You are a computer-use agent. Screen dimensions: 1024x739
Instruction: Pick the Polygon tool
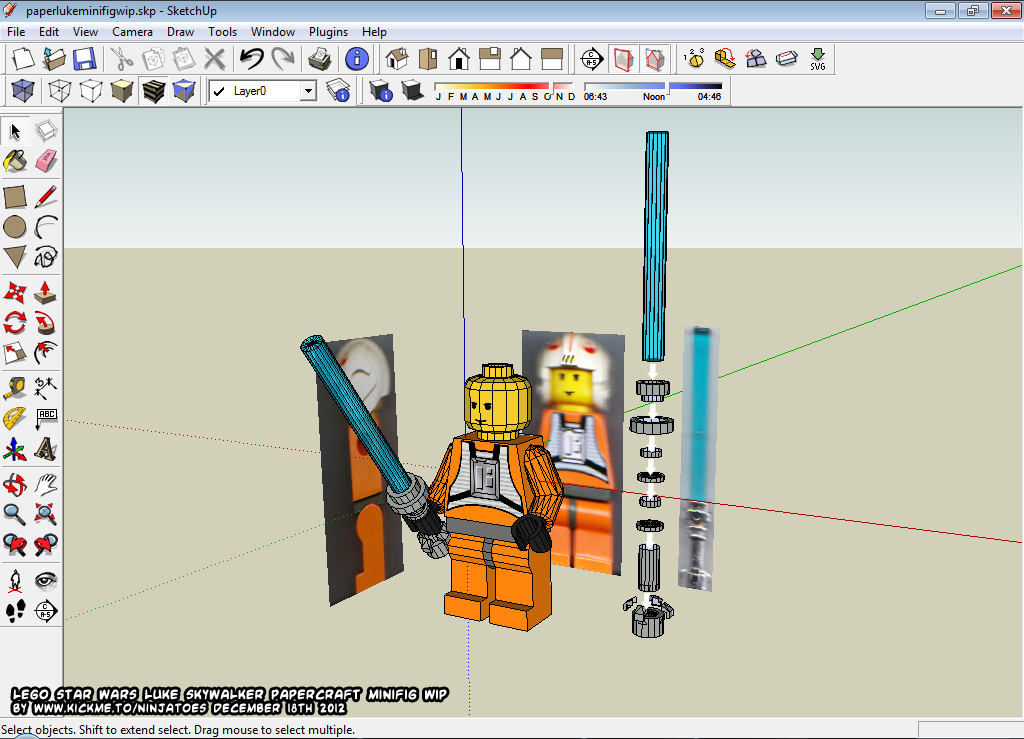pyautogui.click(x=15, y=257)
